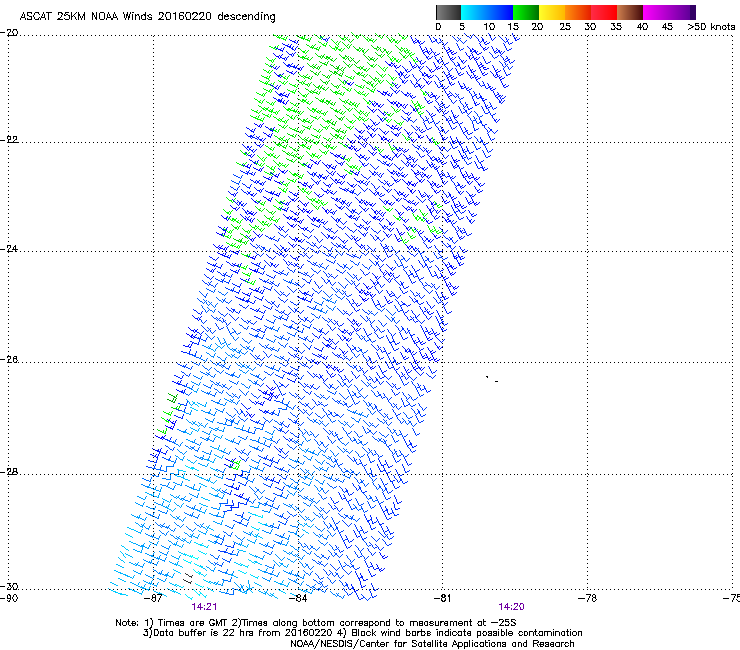The width and height of the screenshot is (740, 650).
Task: Click the purple time label 14:21
Action: 204,607
